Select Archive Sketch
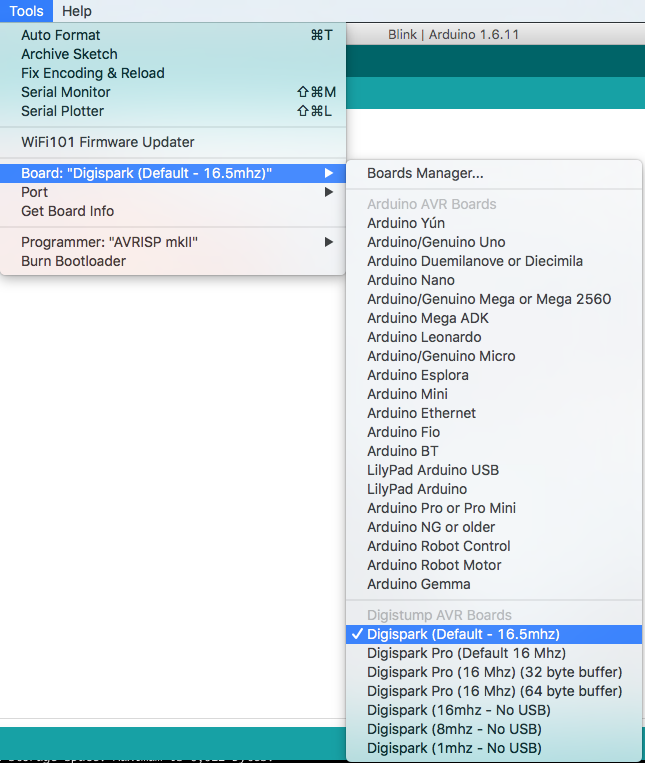The height and width of the screenshot is (763, 645). (173, 54)
